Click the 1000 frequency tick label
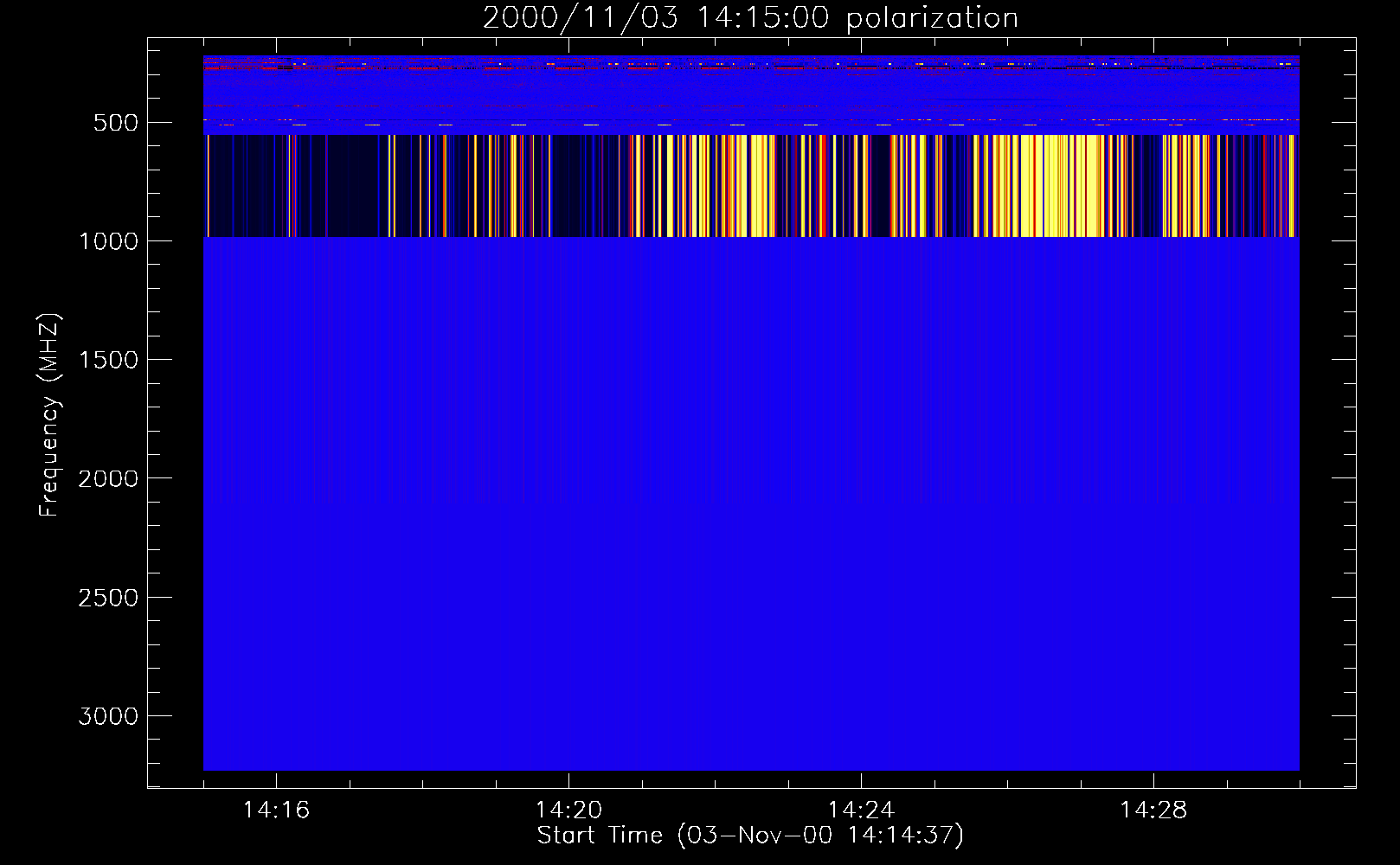Viewport: 1400px width, 865px height. pyautogui.click(x=108, y=241)
